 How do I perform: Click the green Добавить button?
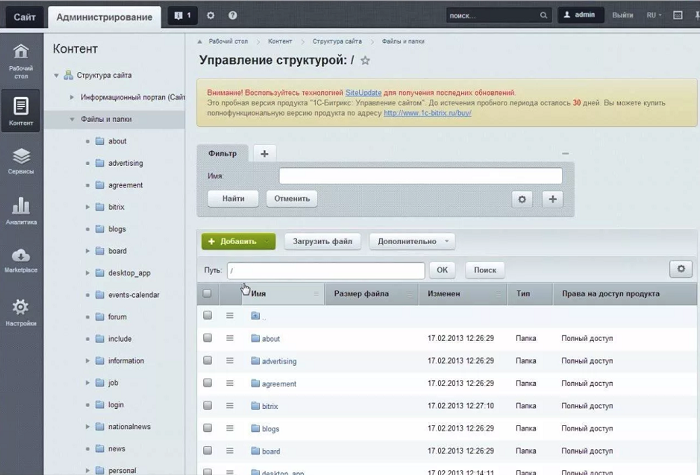point(238,242)
